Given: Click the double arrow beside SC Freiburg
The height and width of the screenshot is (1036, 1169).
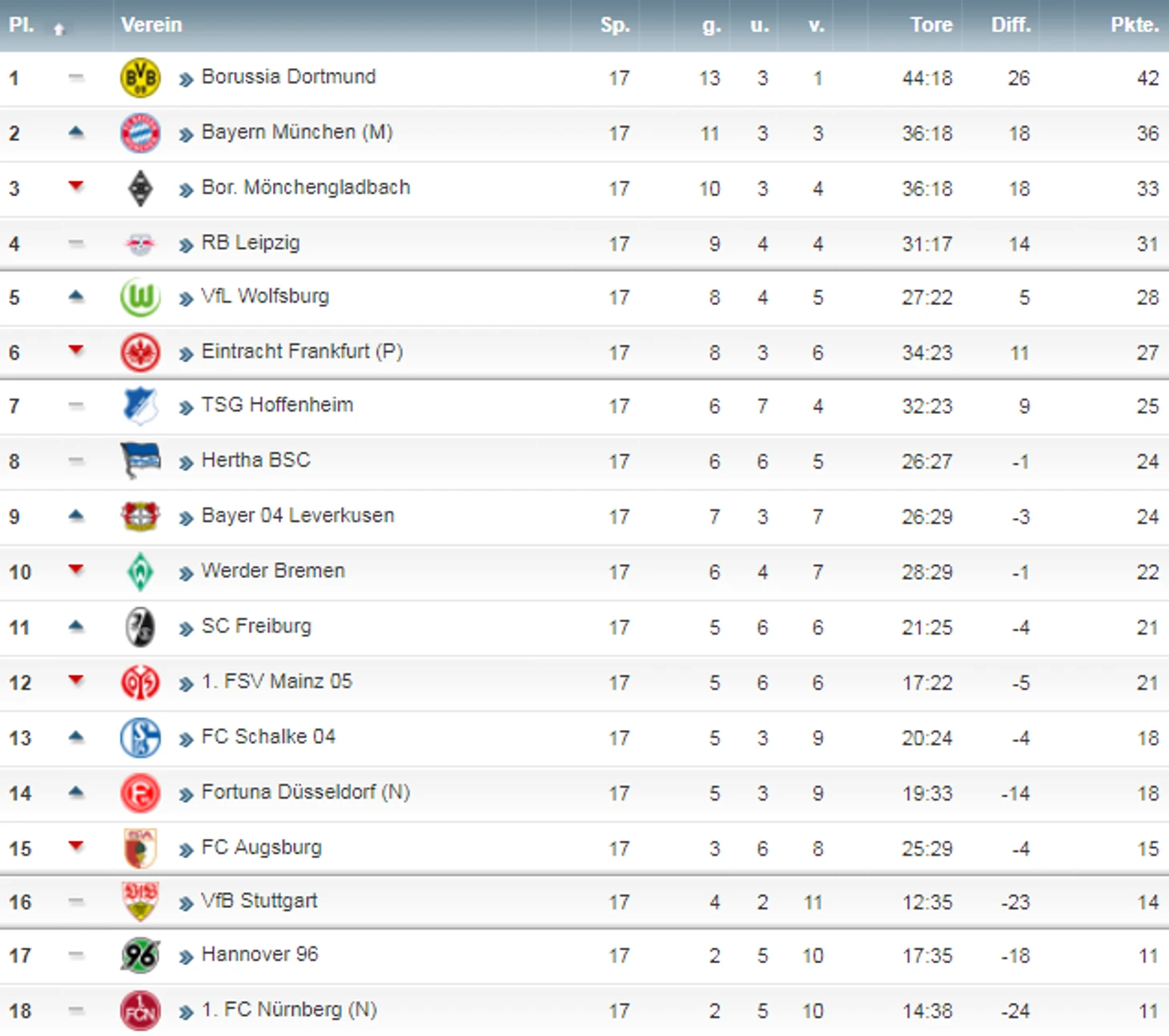Looking at the screenshot, I should (x=186, y=628).
